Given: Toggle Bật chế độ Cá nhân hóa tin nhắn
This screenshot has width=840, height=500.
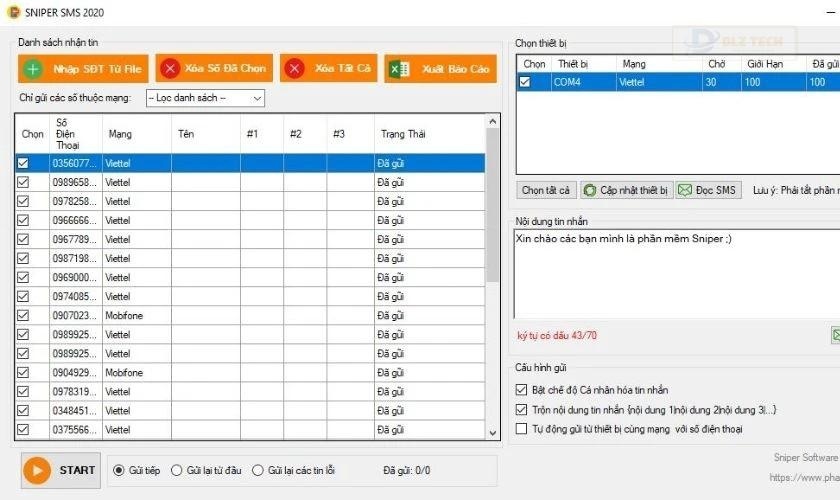Looking at the screenshot, I should [521, 390].
